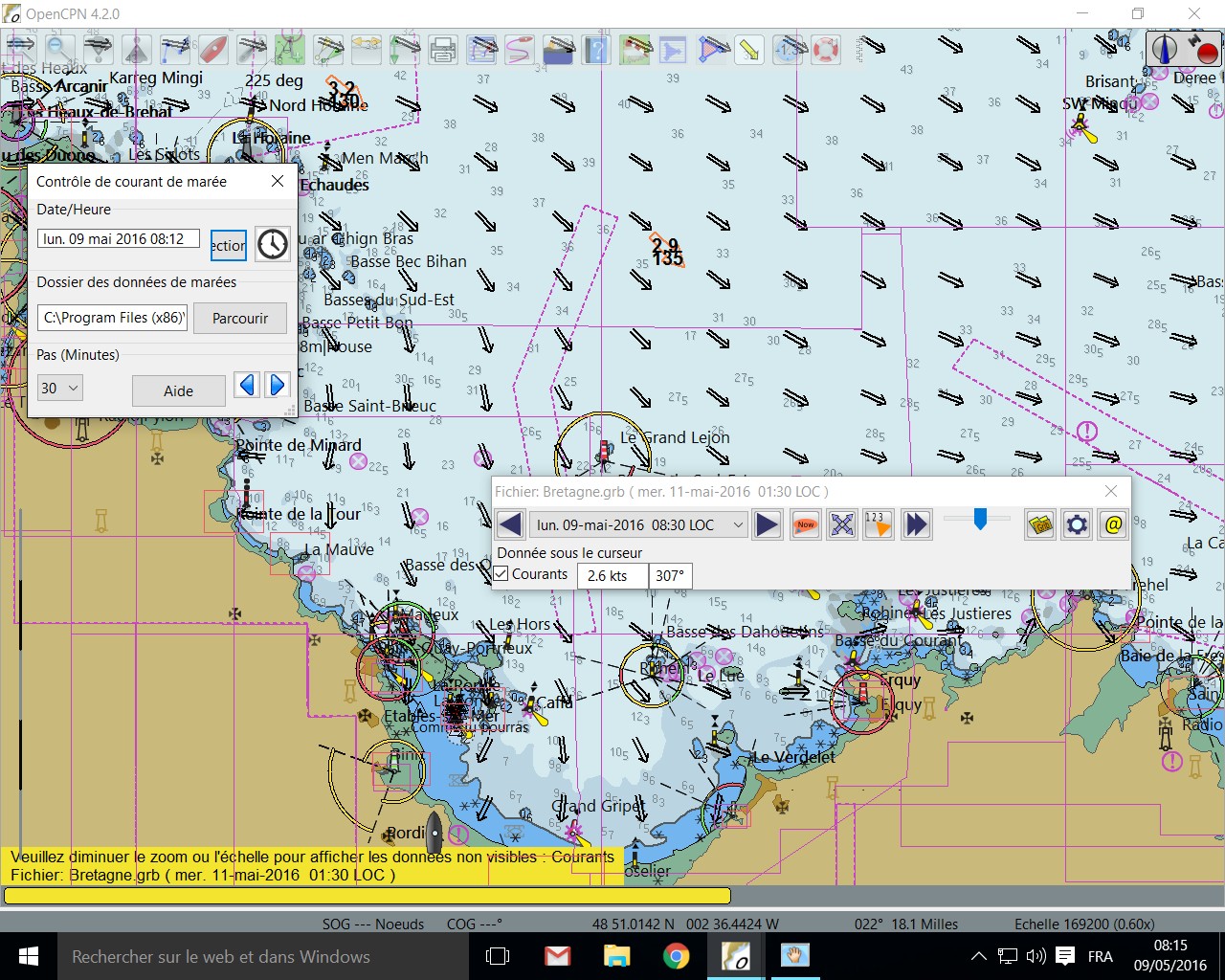Select the create route tool

[174, 49]
